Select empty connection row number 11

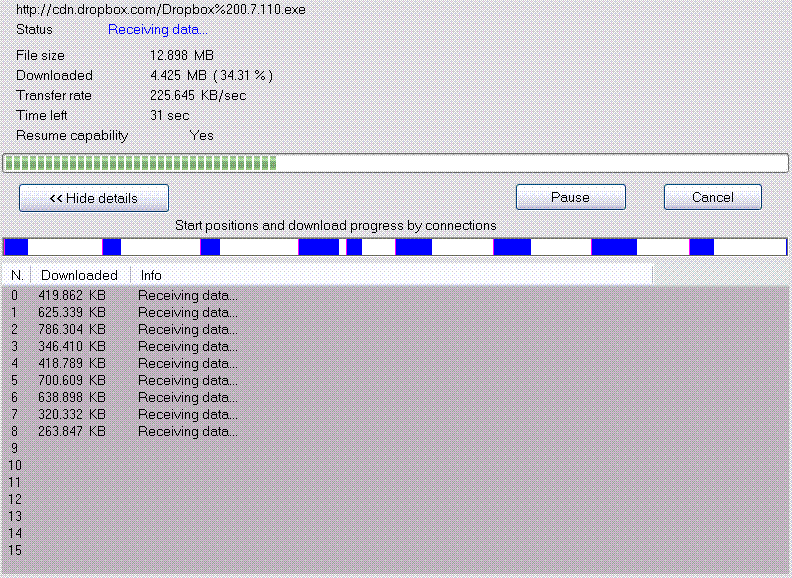395,483
